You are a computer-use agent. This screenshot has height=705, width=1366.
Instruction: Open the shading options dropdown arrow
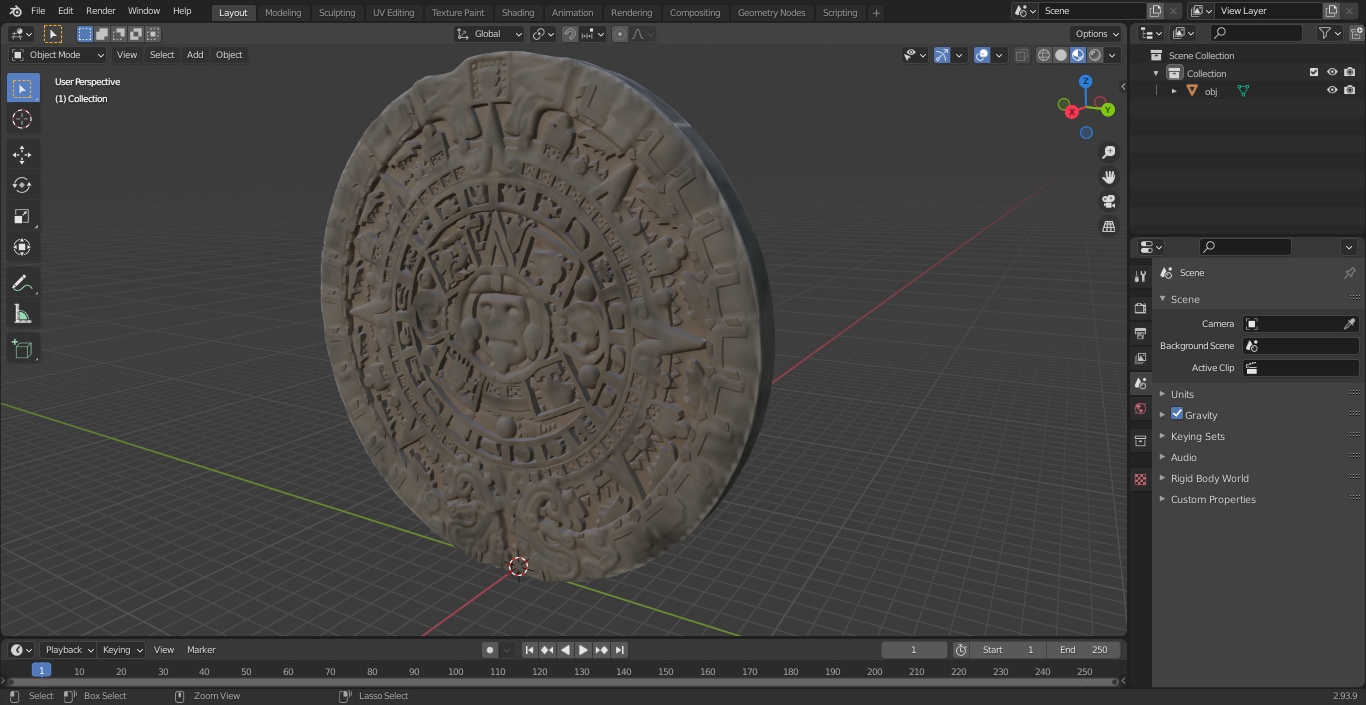click(x=1112, y=55)
